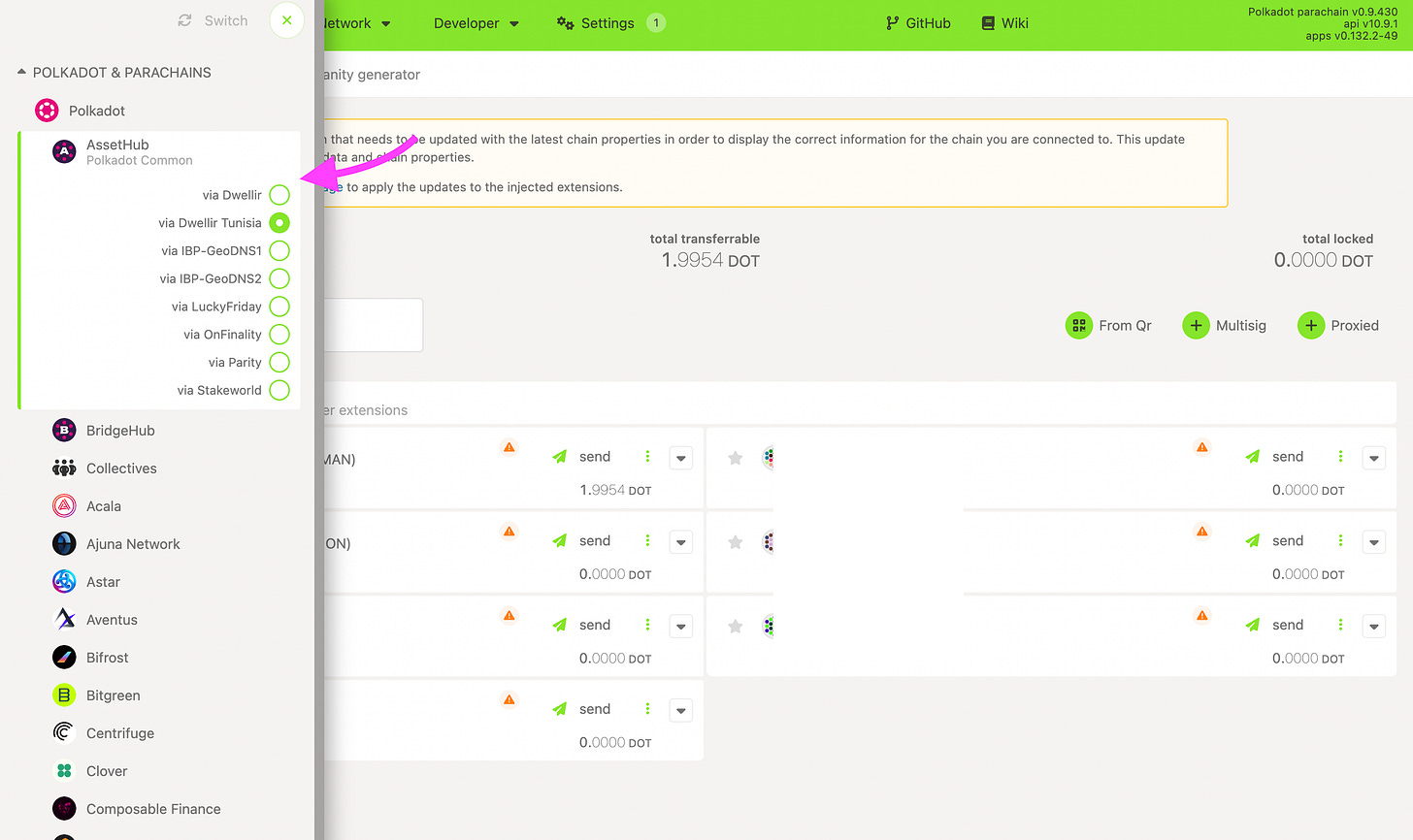Click the Proxied plus icon

[x=1311, y=326]
